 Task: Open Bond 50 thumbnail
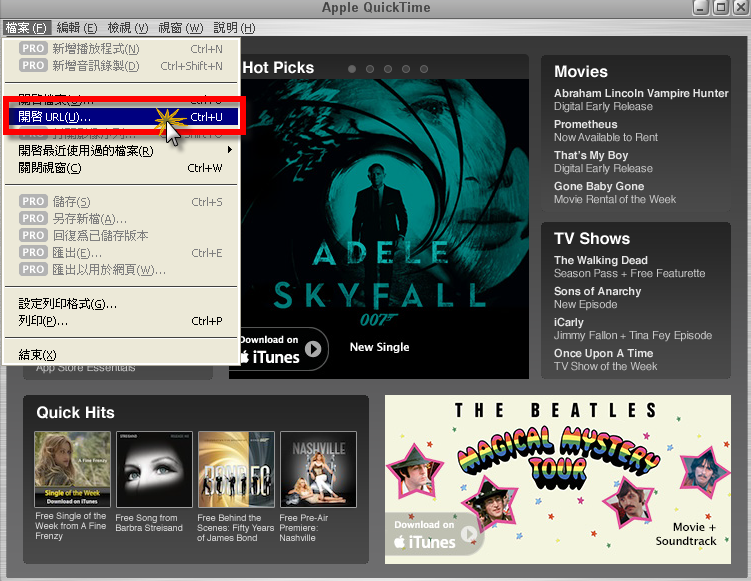237,469
